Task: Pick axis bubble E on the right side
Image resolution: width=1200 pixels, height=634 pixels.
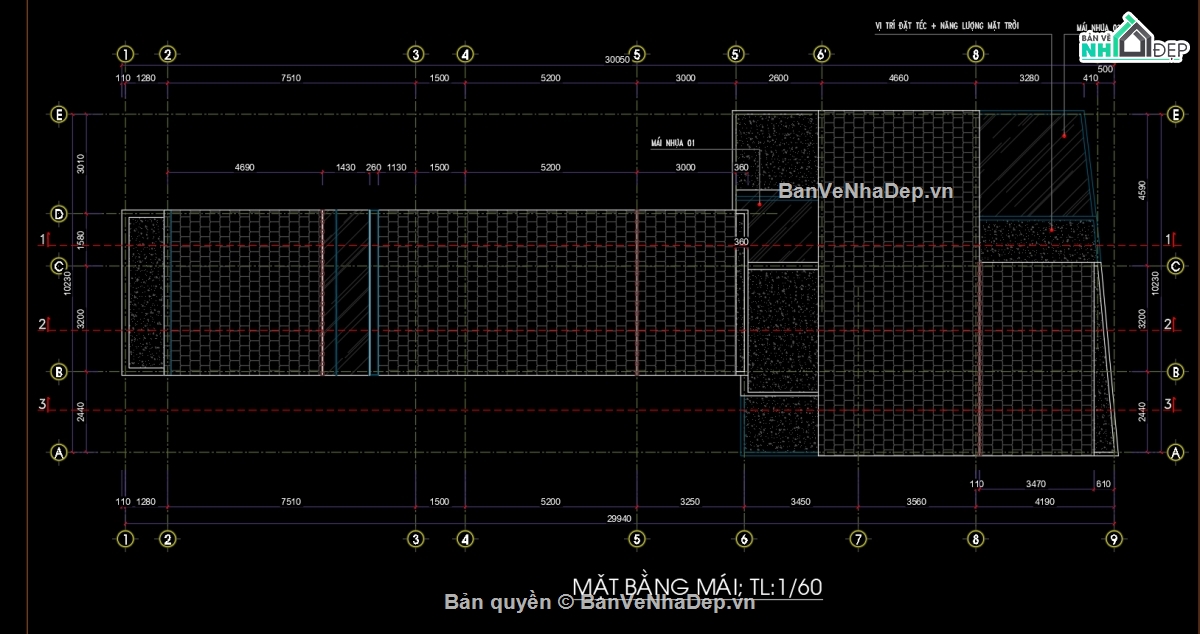Action: tap(1173, 115)
